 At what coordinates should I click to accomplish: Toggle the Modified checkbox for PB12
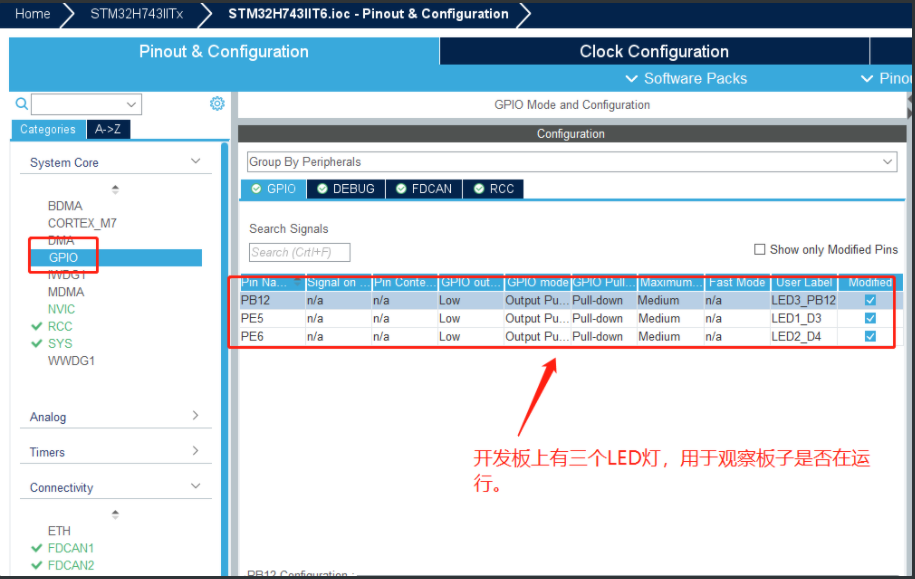point(870,300)
